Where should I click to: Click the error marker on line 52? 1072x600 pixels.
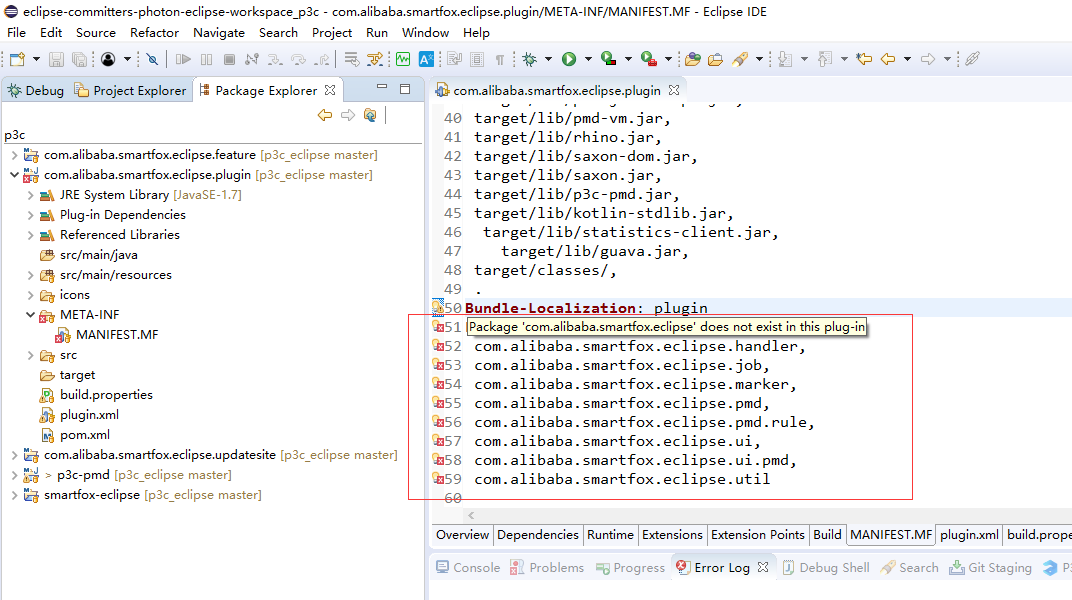[438, 346]
